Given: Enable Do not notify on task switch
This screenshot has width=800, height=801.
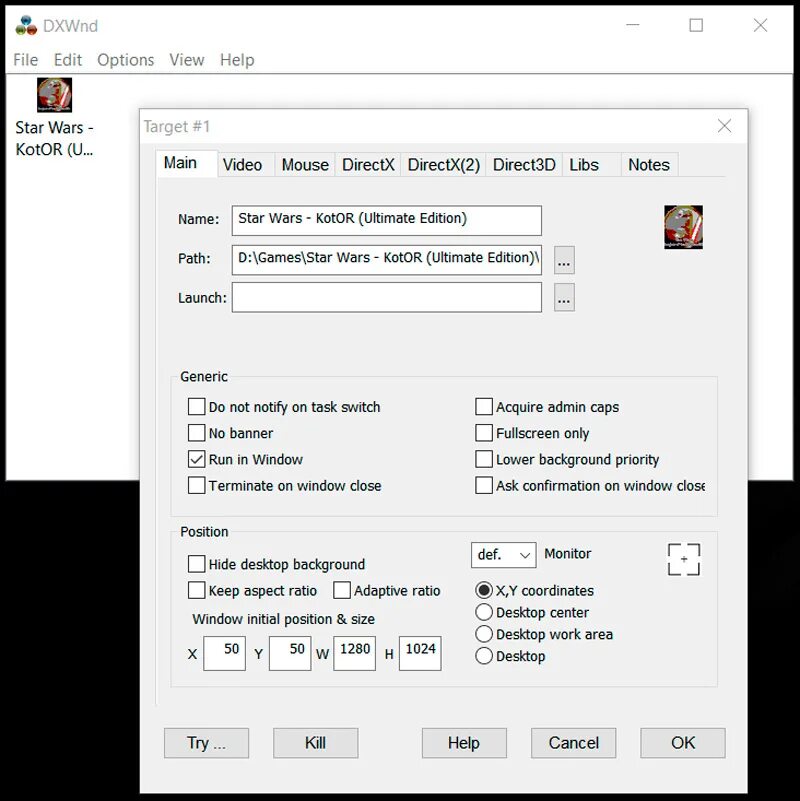Looking at the screenshot, I should [196, 407].
